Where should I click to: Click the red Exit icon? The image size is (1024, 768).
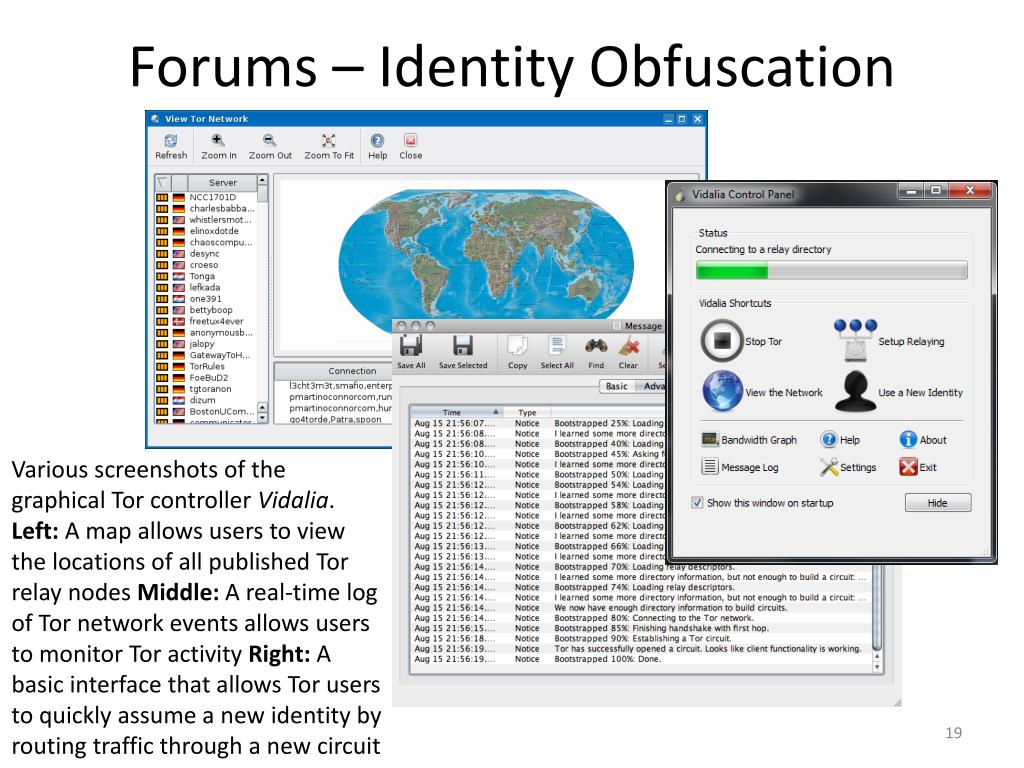point(908,467)
